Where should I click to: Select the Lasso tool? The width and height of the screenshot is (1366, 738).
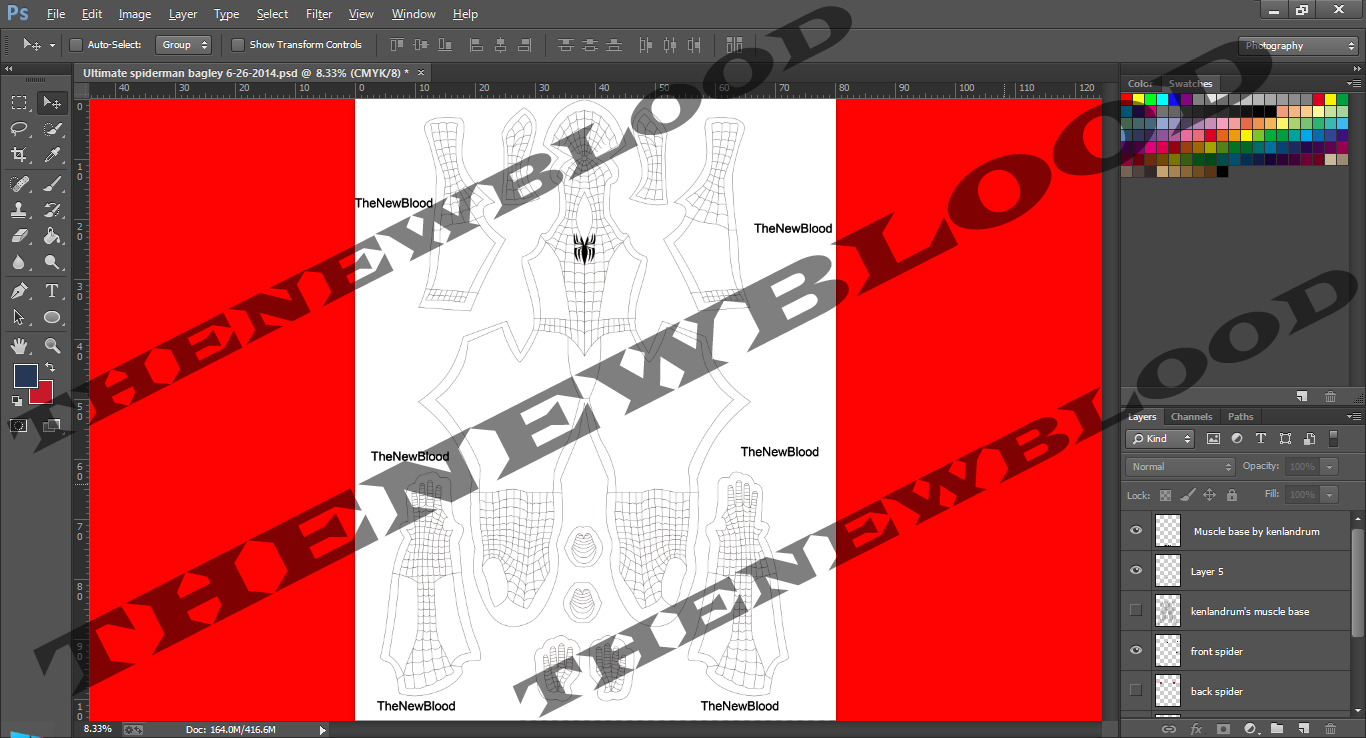(x=19, y=129)
